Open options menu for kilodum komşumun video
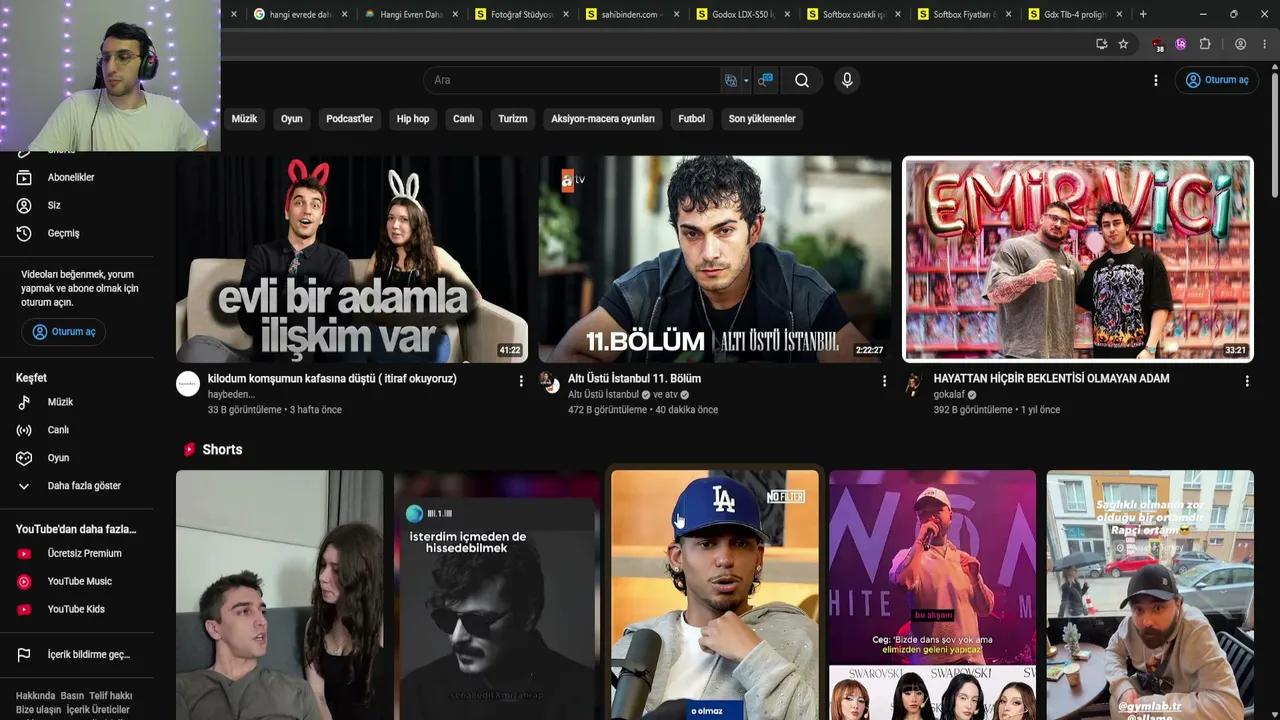The height and width of the screenshot is (720, 1280). tap(521, 381)
